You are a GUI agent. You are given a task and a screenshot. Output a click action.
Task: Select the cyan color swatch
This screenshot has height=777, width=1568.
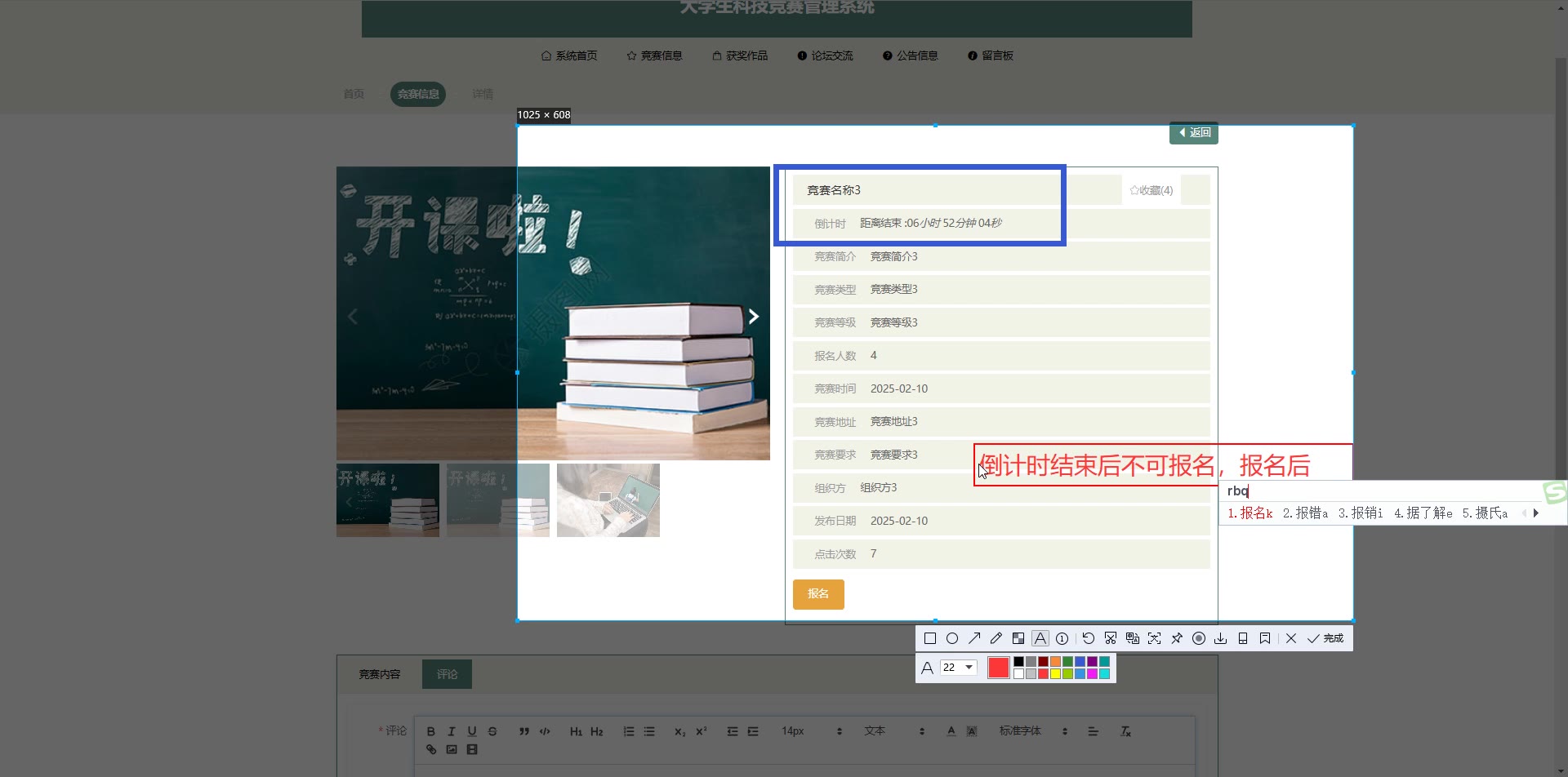pos(1104,674)
